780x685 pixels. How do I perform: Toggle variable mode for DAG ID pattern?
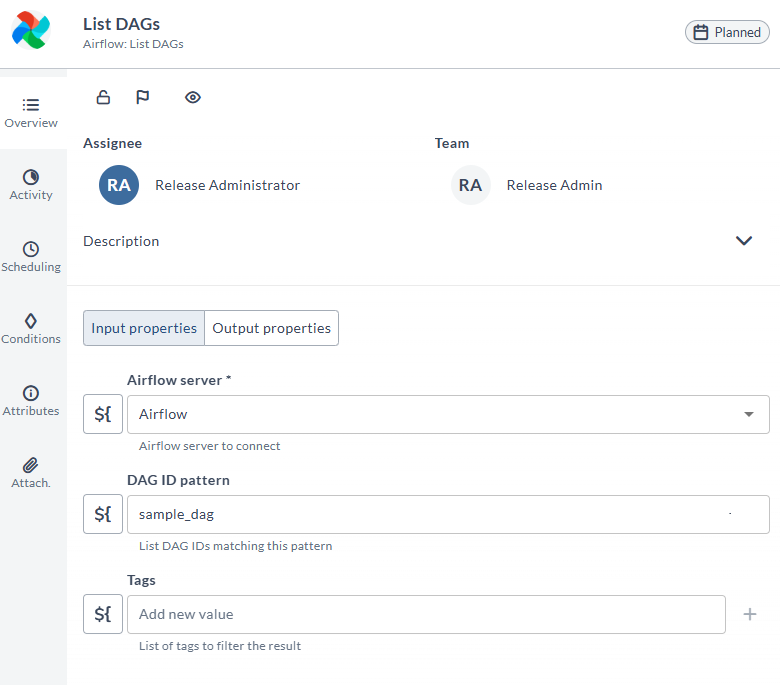pos(103,514)
